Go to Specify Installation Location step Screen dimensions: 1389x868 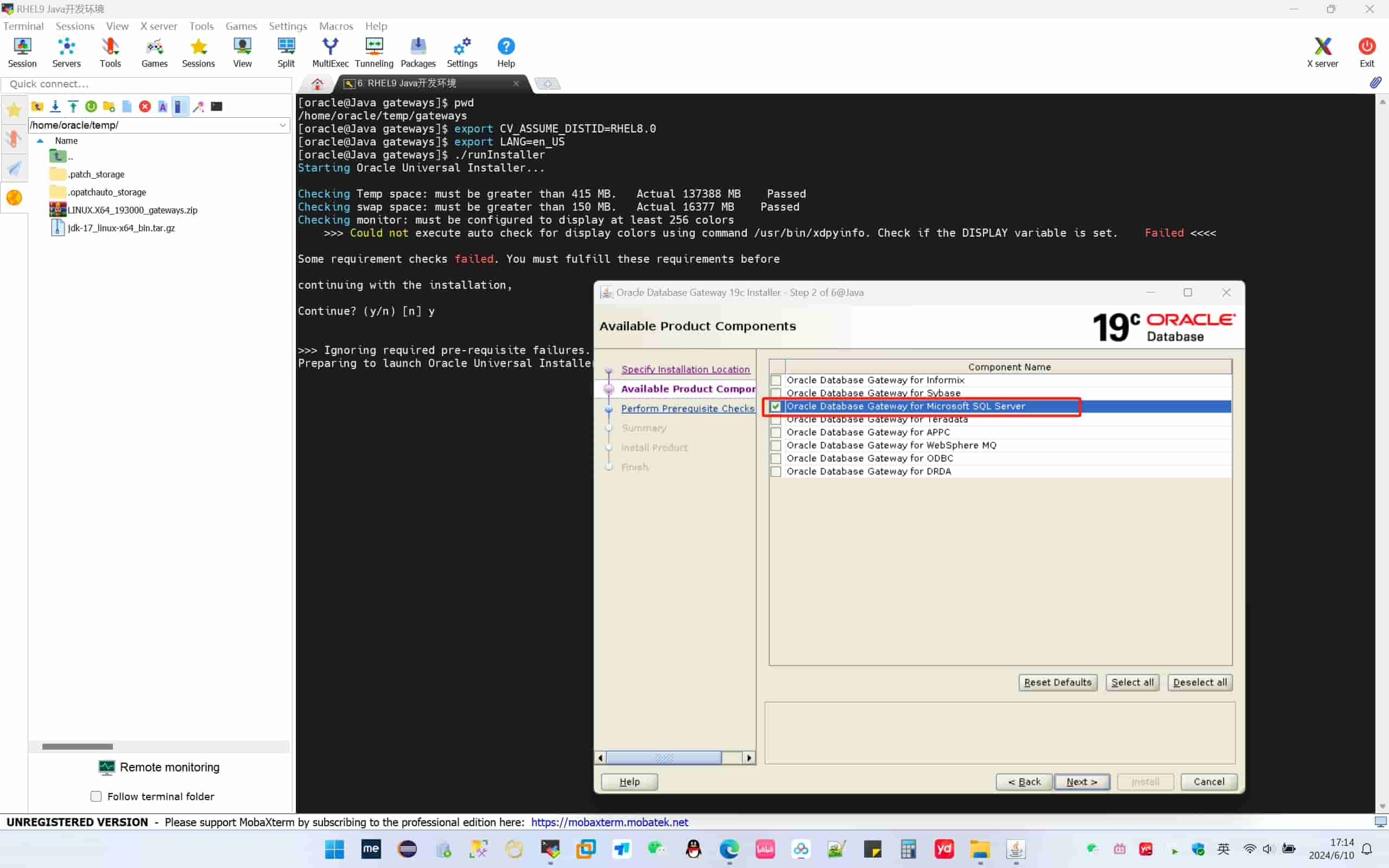(686, 370)
